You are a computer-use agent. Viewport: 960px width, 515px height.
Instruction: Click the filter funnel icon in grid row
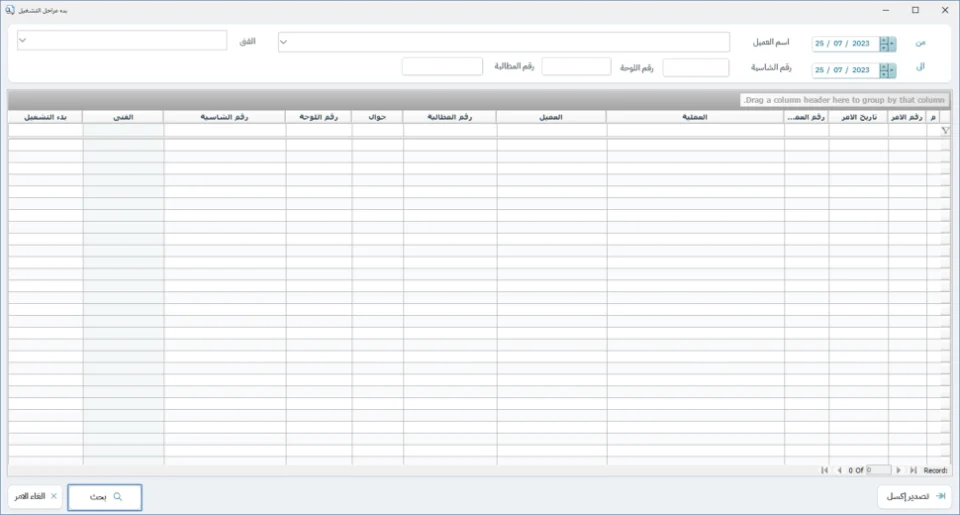pyautogui.click(x=945, y=130)
